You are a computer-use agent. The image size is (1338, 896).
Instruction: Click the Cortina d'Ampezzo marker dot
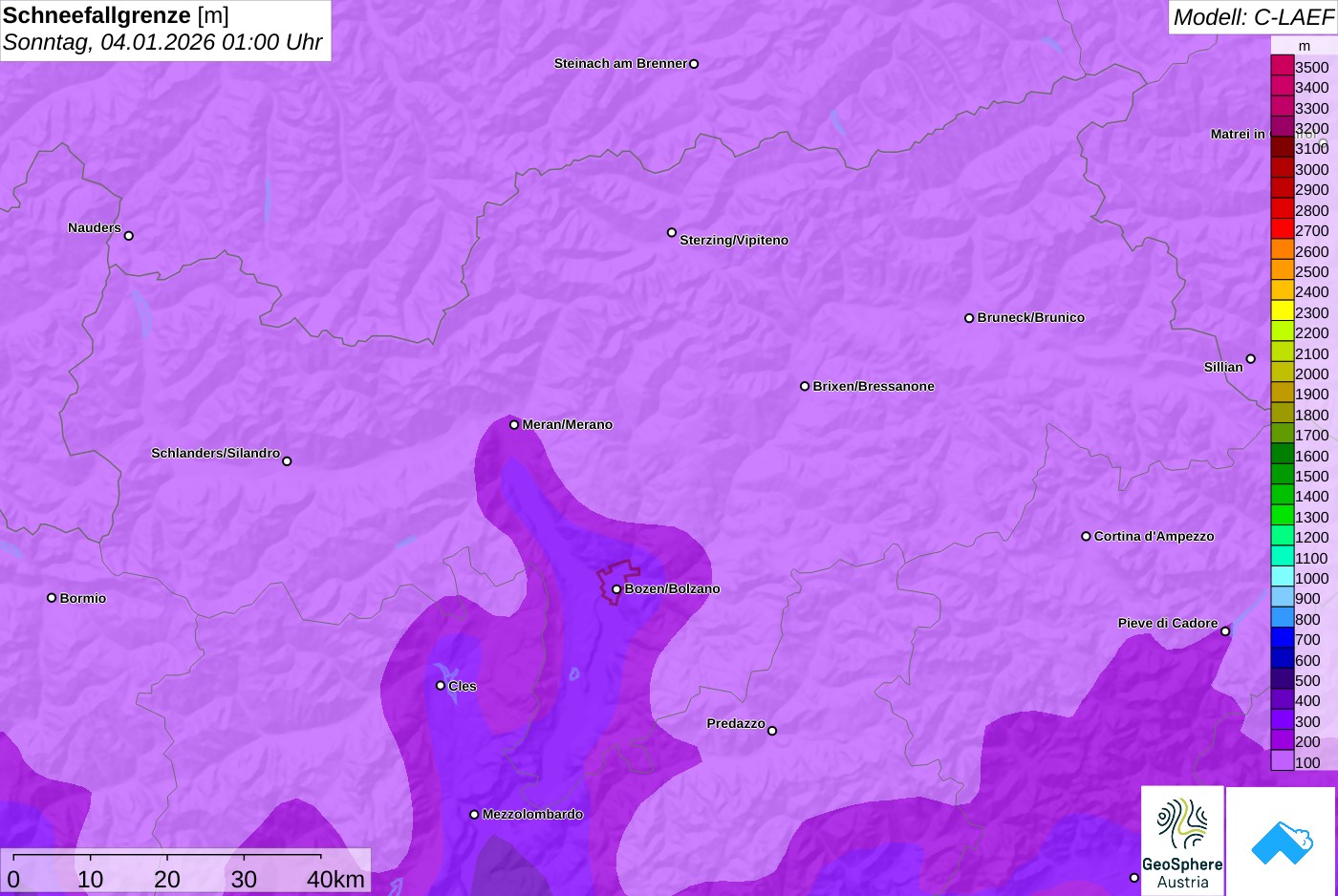point(1086,537)
